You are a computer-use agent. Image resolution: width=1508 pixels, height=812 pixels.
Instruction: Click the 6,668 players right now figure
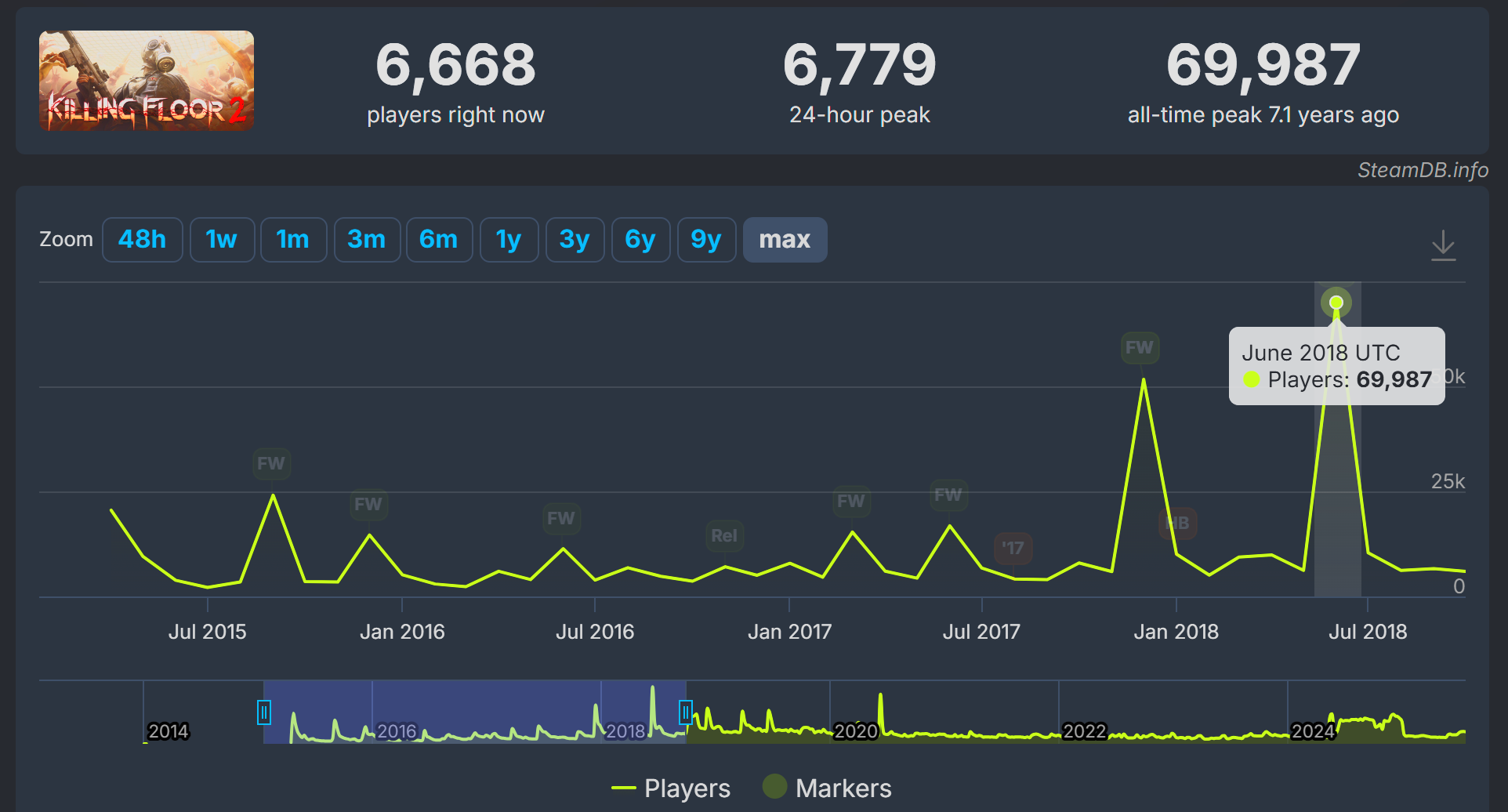[455, 65]
